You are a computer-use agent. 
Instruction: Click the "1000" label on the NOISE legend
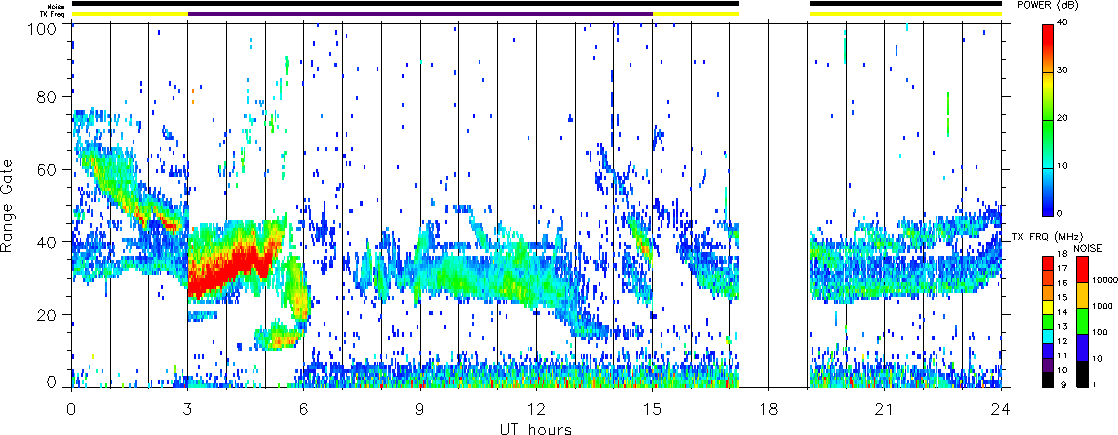coord(1102,307)
